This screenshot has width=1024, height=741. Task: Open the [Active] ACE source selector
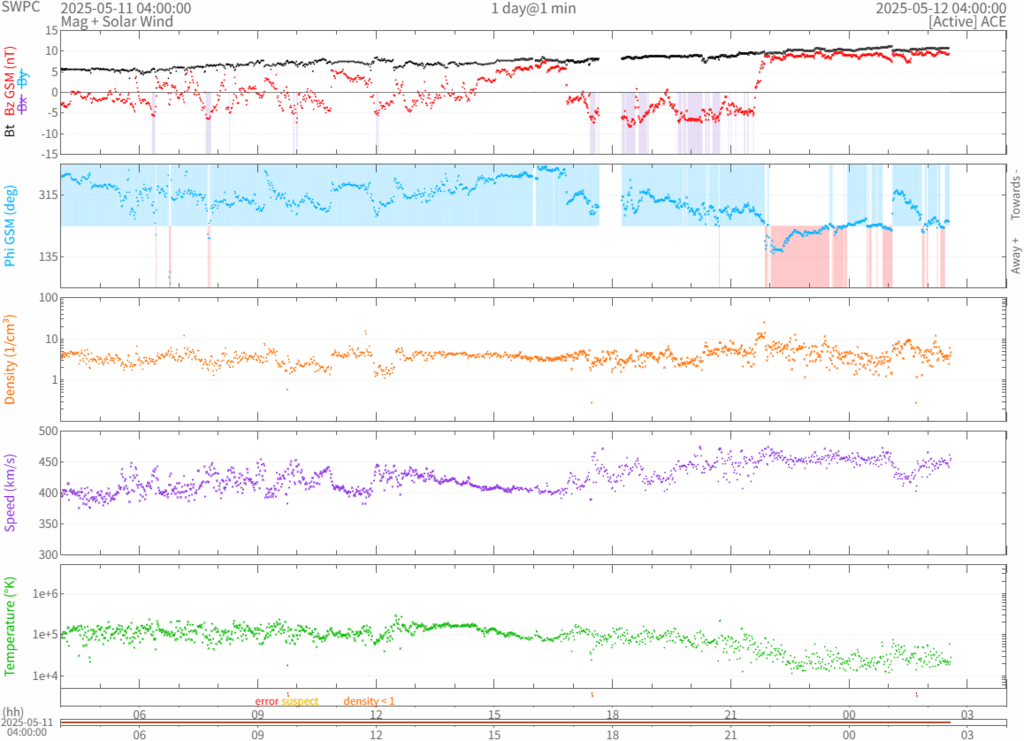(966, 21)
